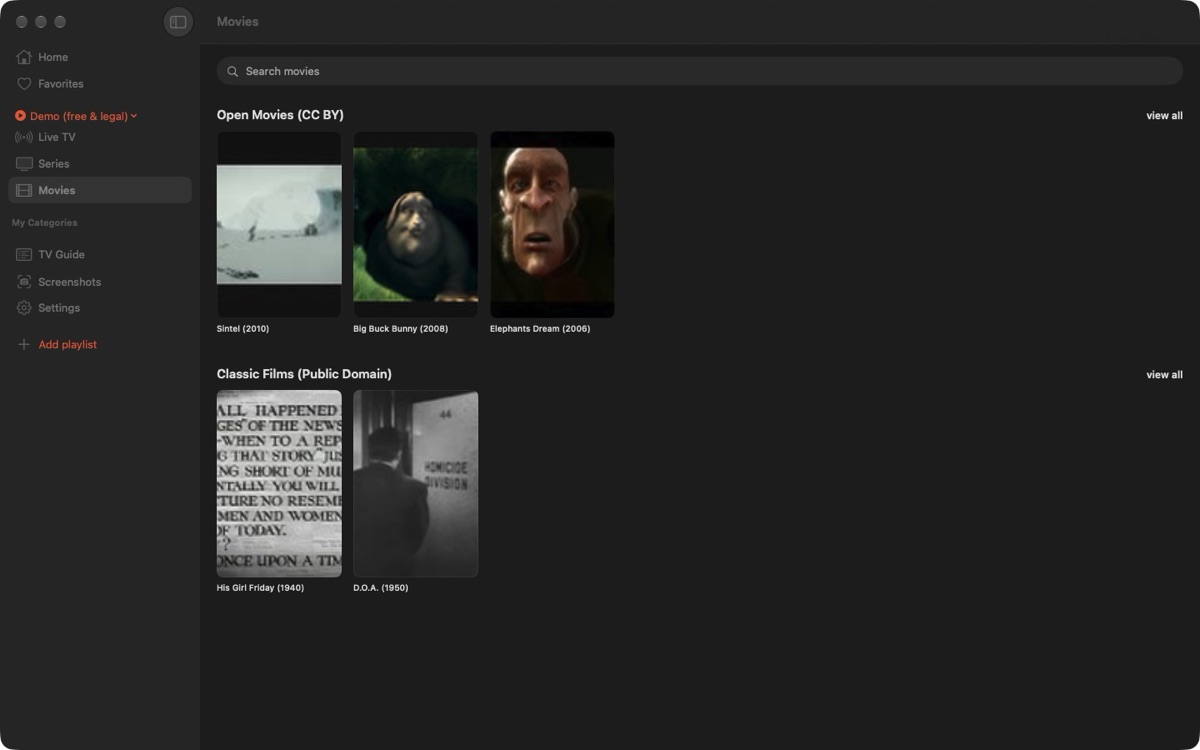This screenshot has height=750, width=1200.
Task: Open the Elephants Dream poster
Action: (x=552, y=225)
